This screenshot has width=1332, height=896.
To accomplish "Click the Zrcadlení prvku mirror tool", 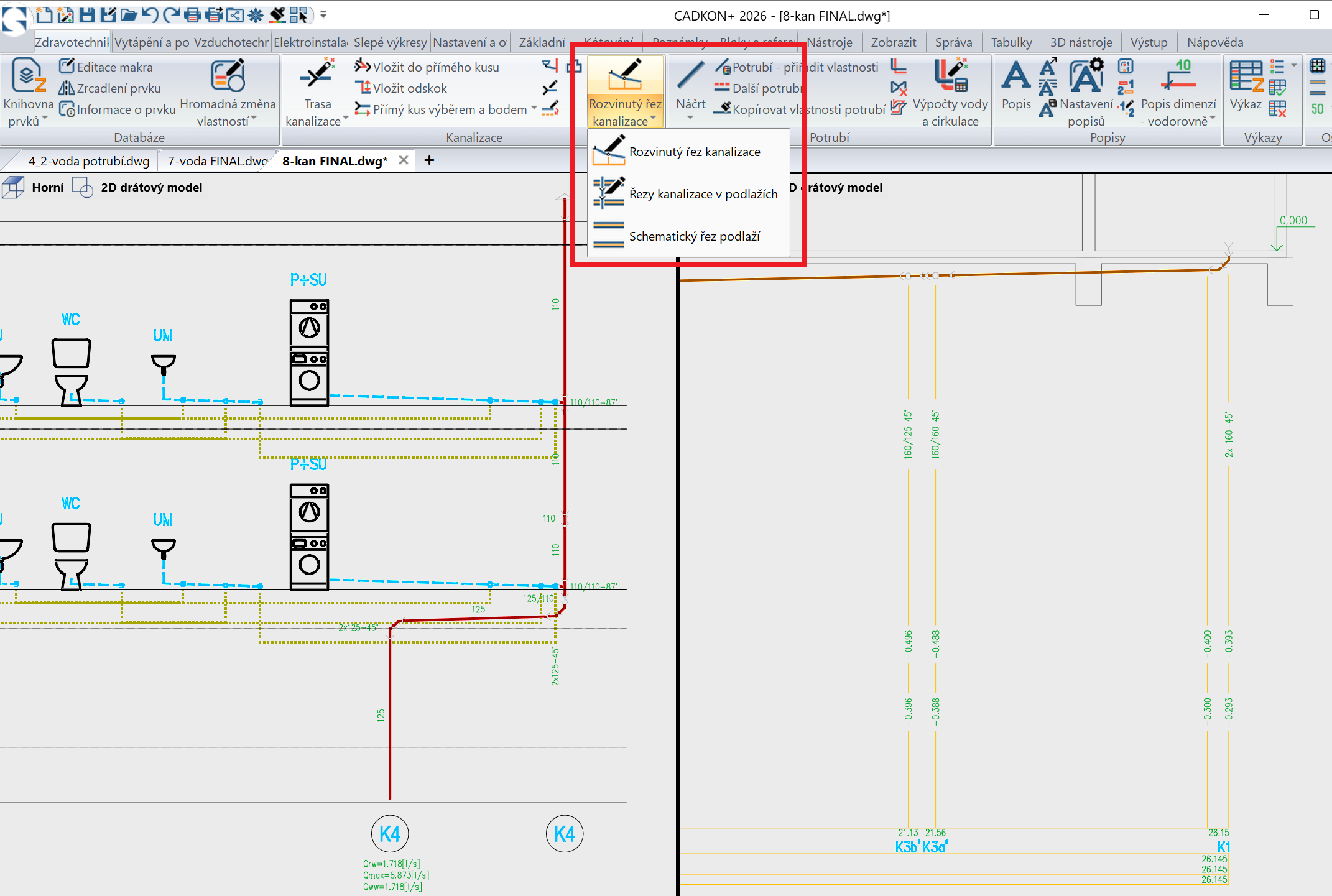I will pyautogui.click(x=109, y=88).
